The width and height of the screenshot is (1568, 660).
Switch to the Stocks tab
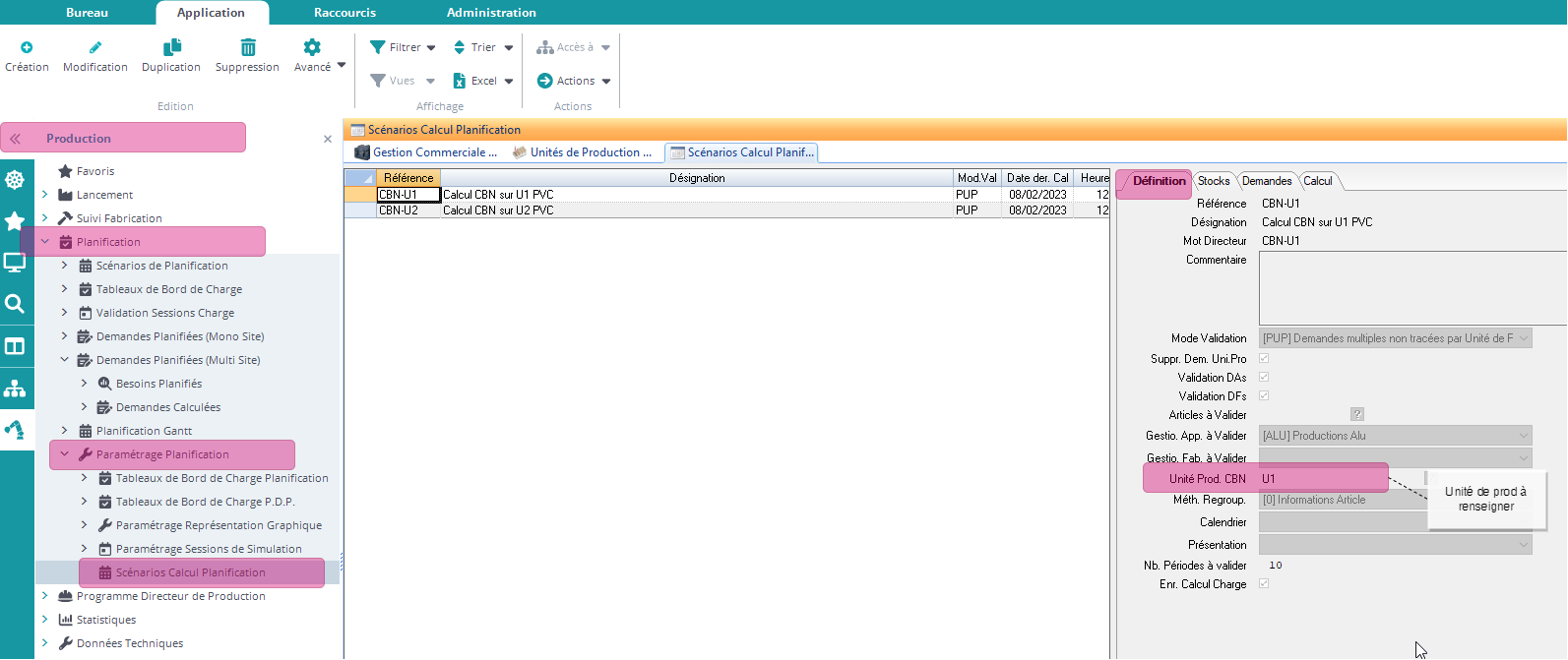[1213, 181]
